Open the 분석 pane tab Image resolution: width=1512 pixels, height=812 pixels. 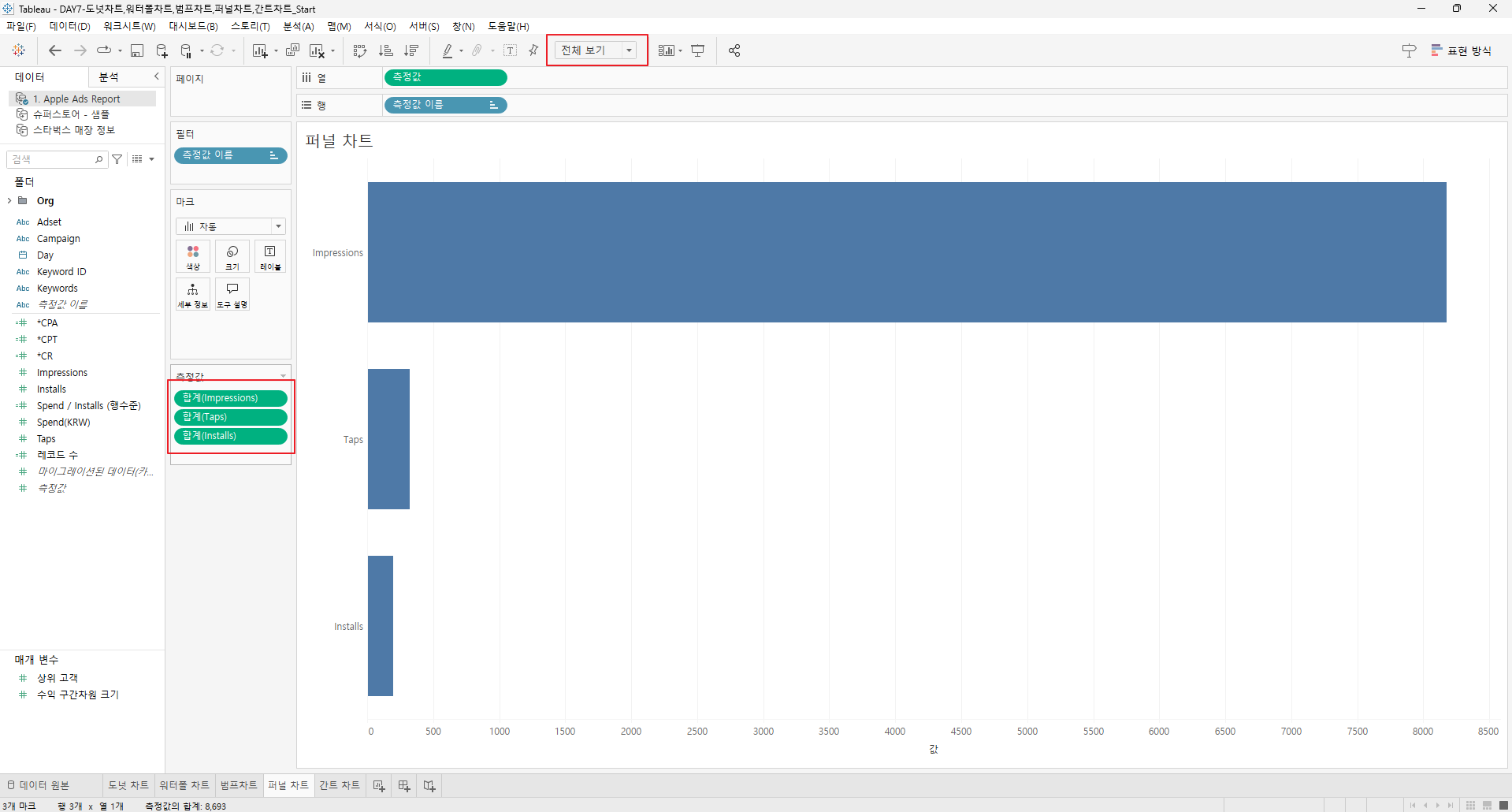(x=109, y=76)
